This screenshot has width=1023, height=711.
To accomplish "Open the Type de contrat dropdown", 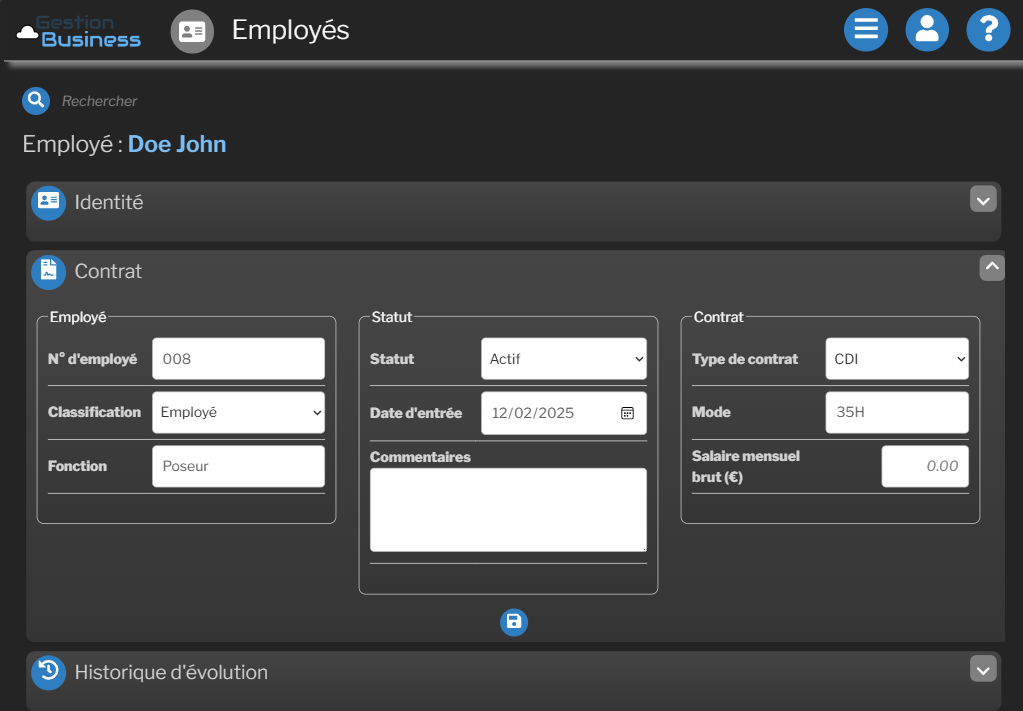I will [896, 359].
